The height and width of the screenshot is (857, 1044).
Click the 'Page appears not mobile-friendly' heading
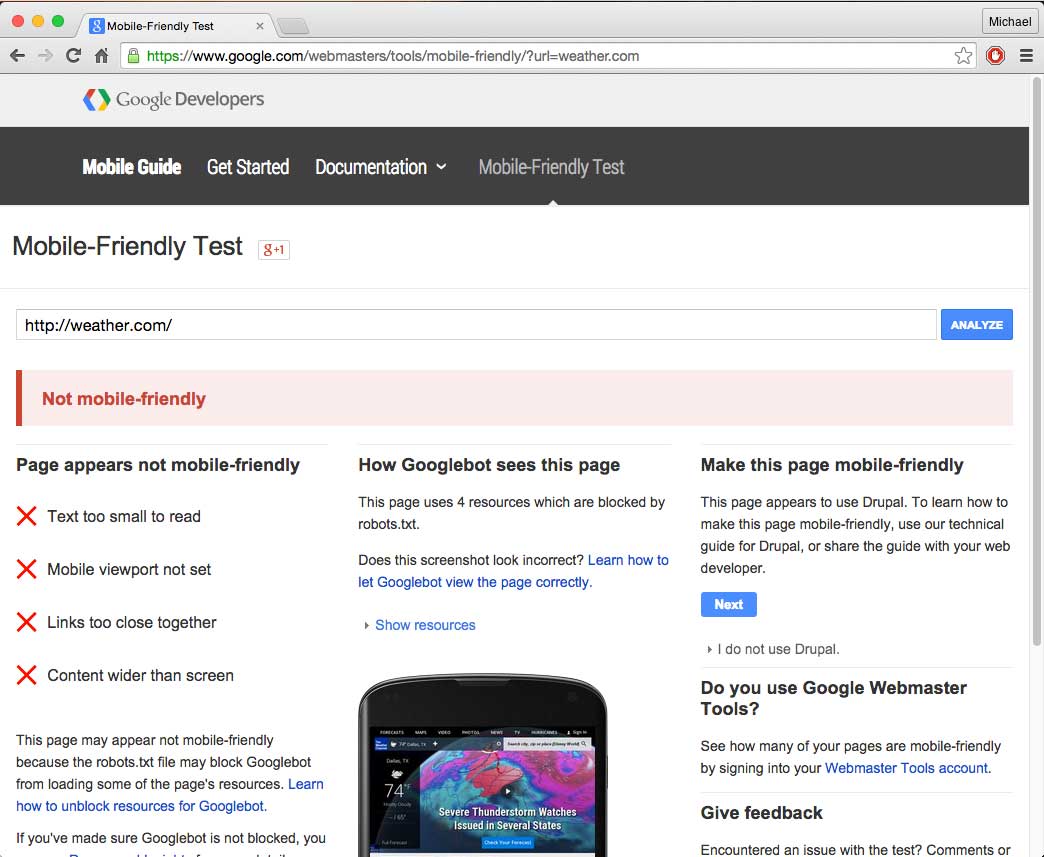(158, 465)
